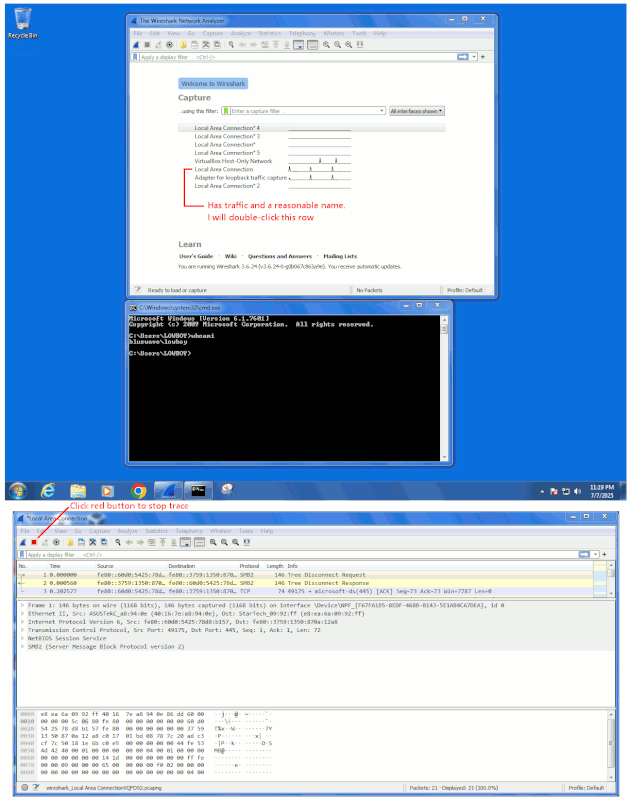631x800 pixels.
Task: Open Statistics menu in capture window
Action: pos(156,531)
